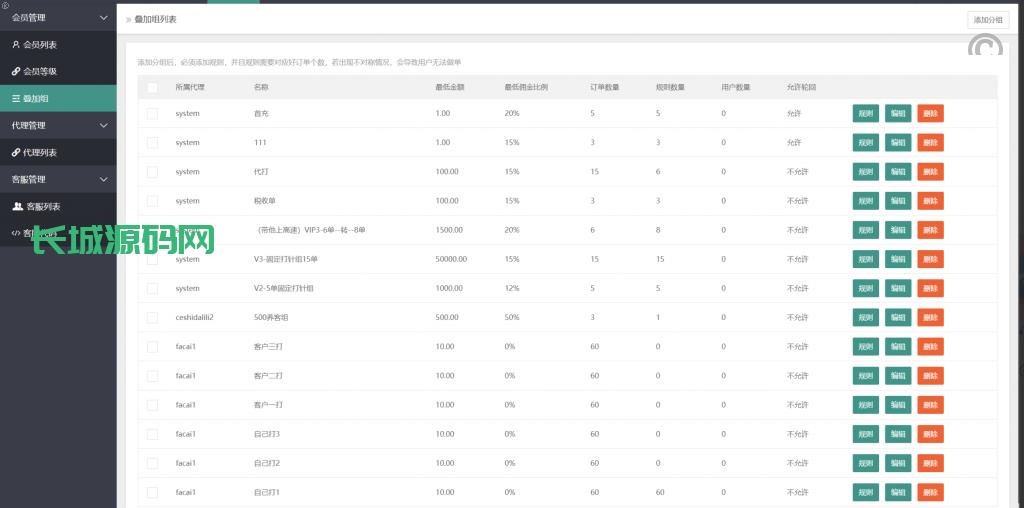Click 规则 for the 自己打1 row
This screenshot has width=1024, height=508.
pyautogui.click(x=865, y=492)
